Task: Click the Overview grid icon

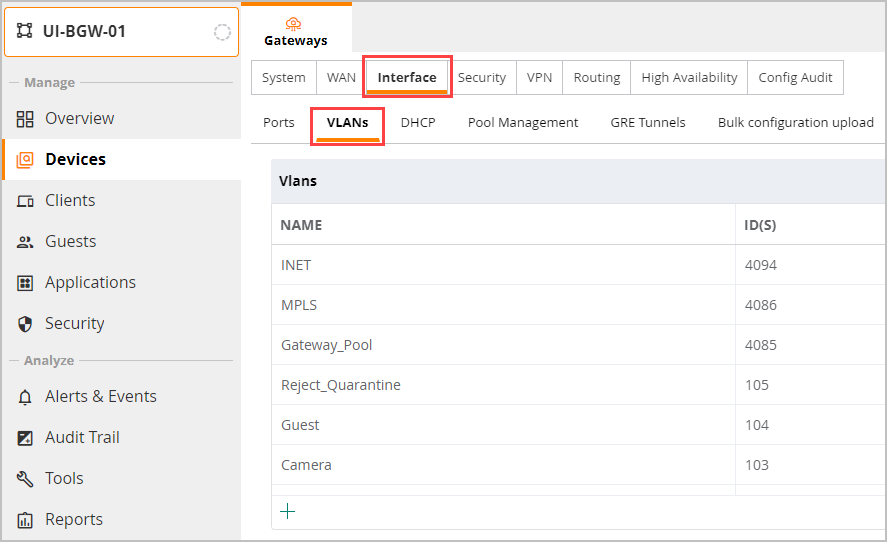Action: [x=25, y=119]
